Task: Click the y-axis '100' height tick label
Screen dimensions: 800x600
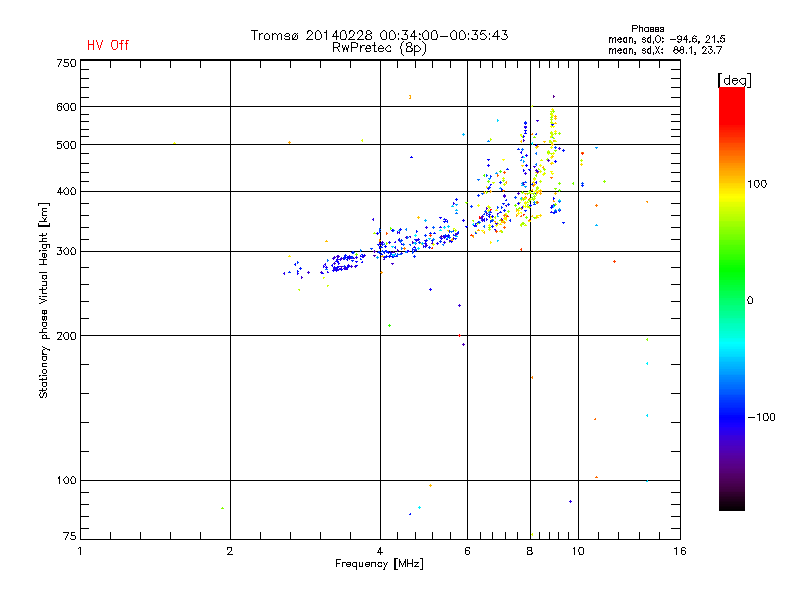Action: [66, 480]
